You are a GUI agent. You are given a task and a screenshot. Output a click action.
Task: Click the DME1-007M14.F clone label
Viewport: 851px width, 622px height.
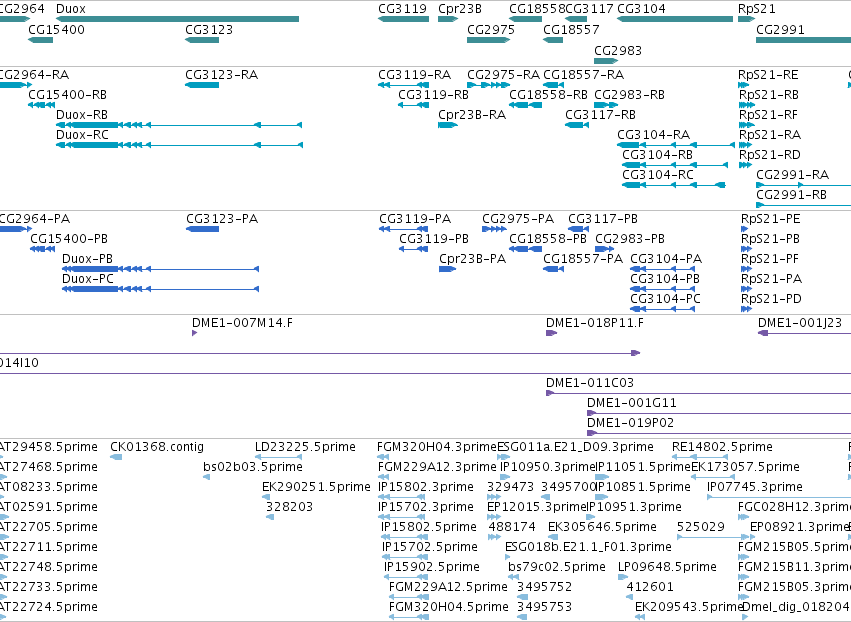(x=242, y=323)
